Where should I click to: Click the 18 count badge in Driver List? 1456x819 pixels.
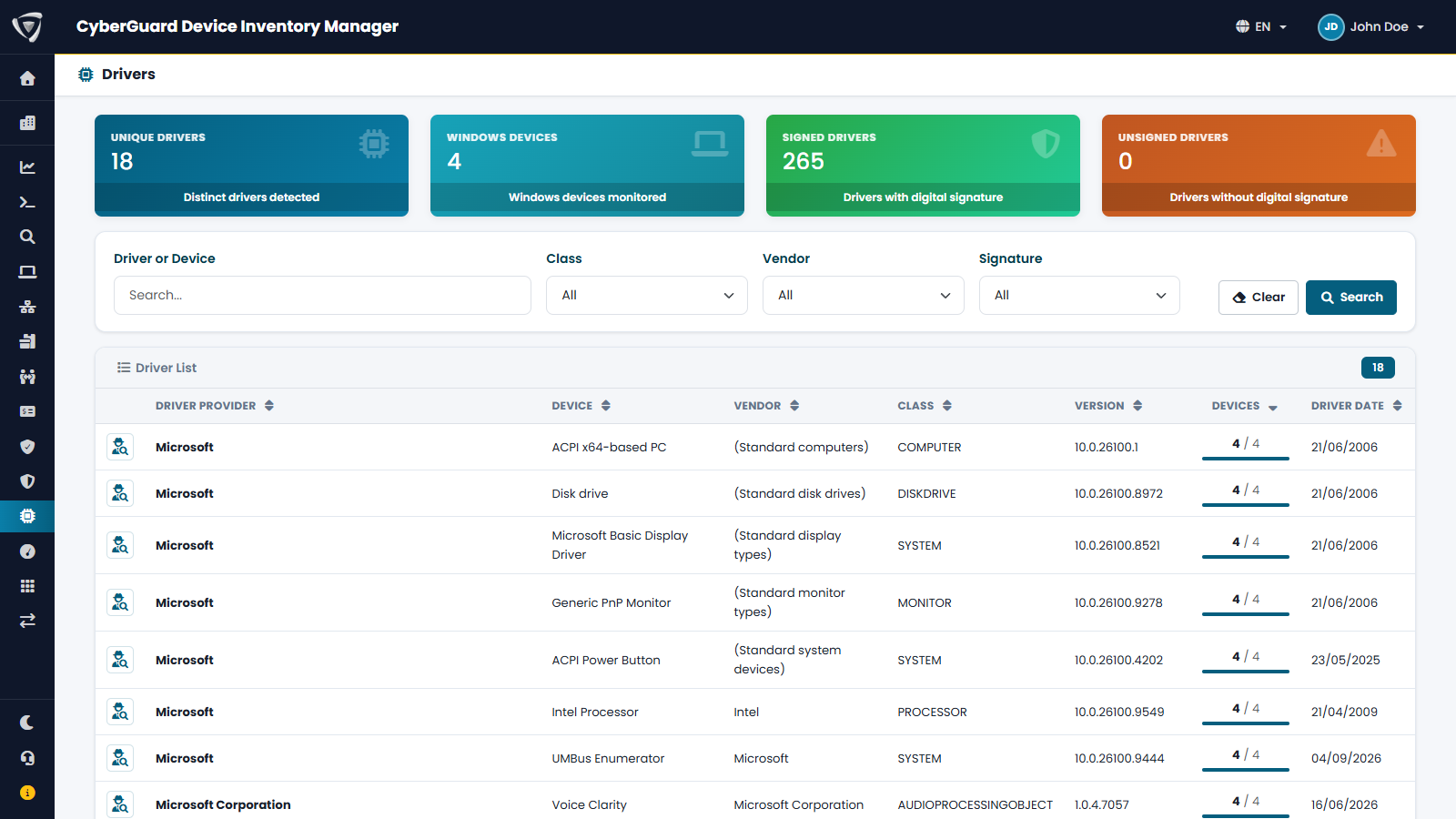1378,368
